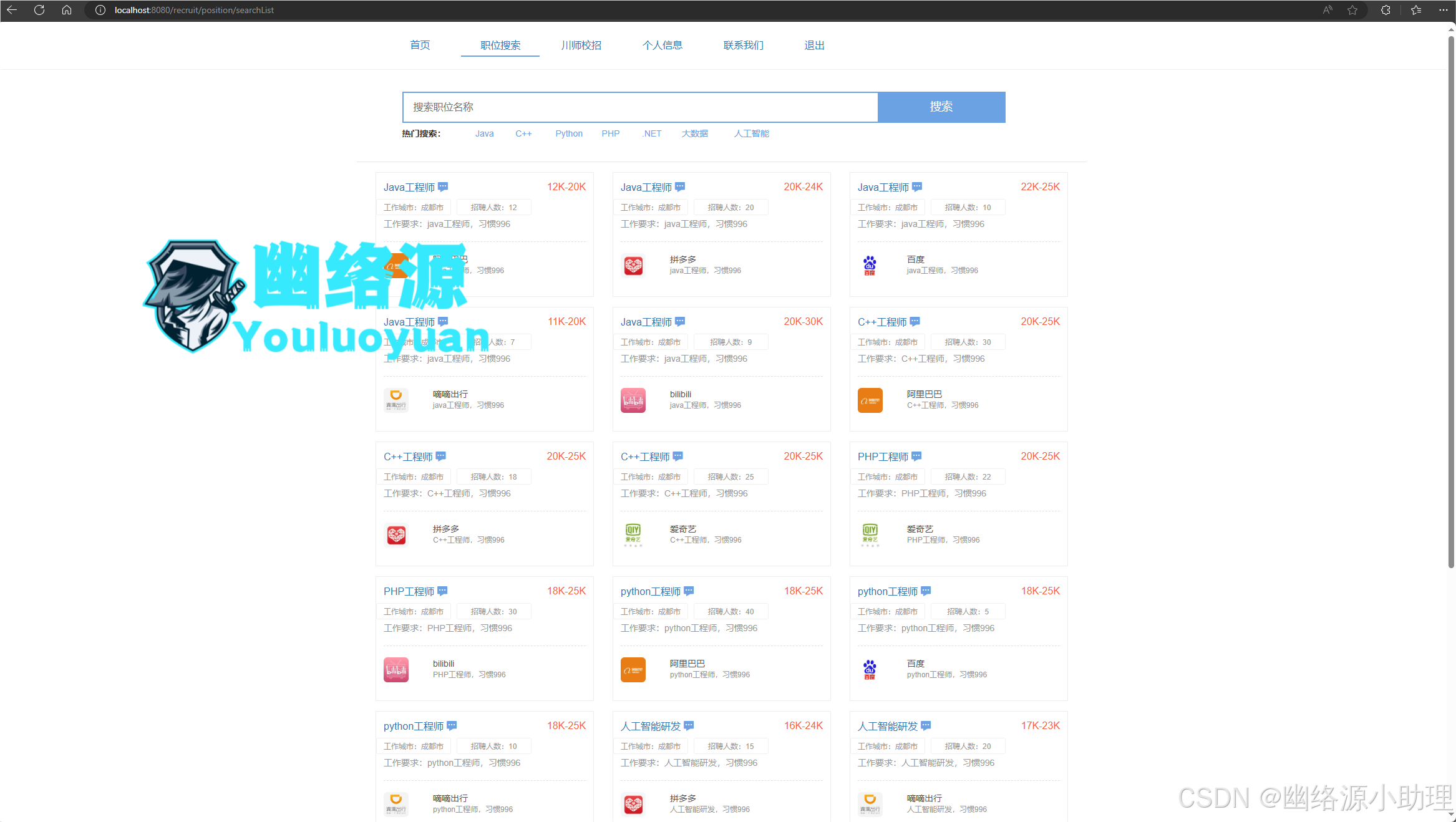Click salary text 11K-20K

click(567, 321)
